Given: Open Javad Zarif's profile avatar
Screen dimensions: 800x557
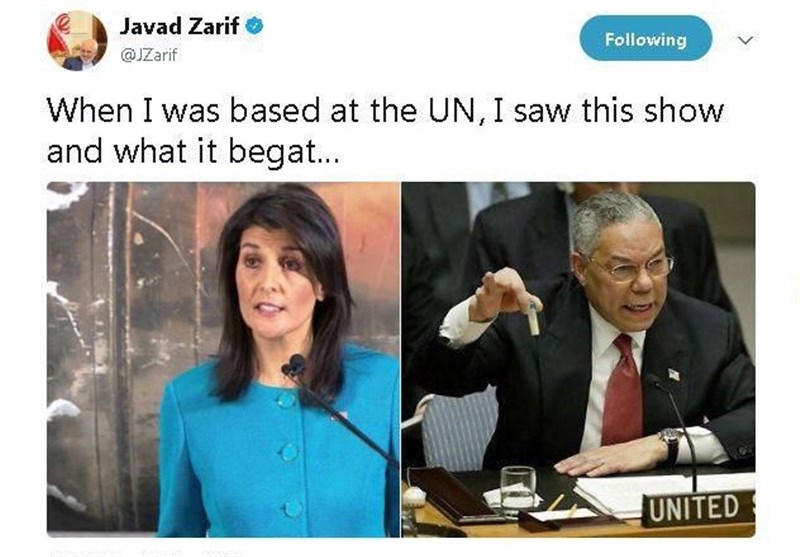Looking at the screenshot, I should [x=77, y=40].
